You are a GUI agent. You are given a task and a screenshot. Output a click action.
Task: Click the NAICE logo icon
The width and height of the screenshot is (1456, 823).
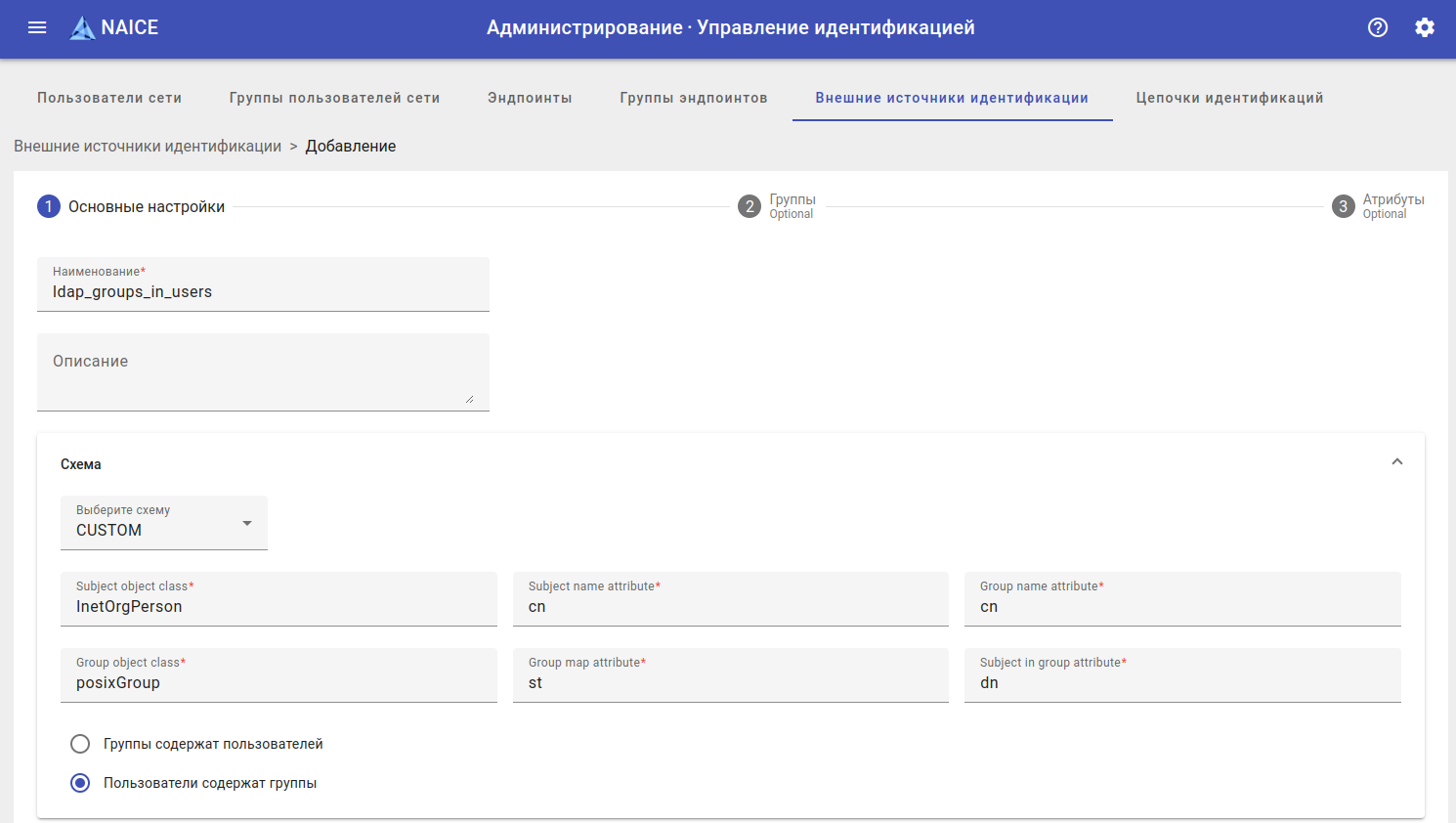click(x=83, y=27)
